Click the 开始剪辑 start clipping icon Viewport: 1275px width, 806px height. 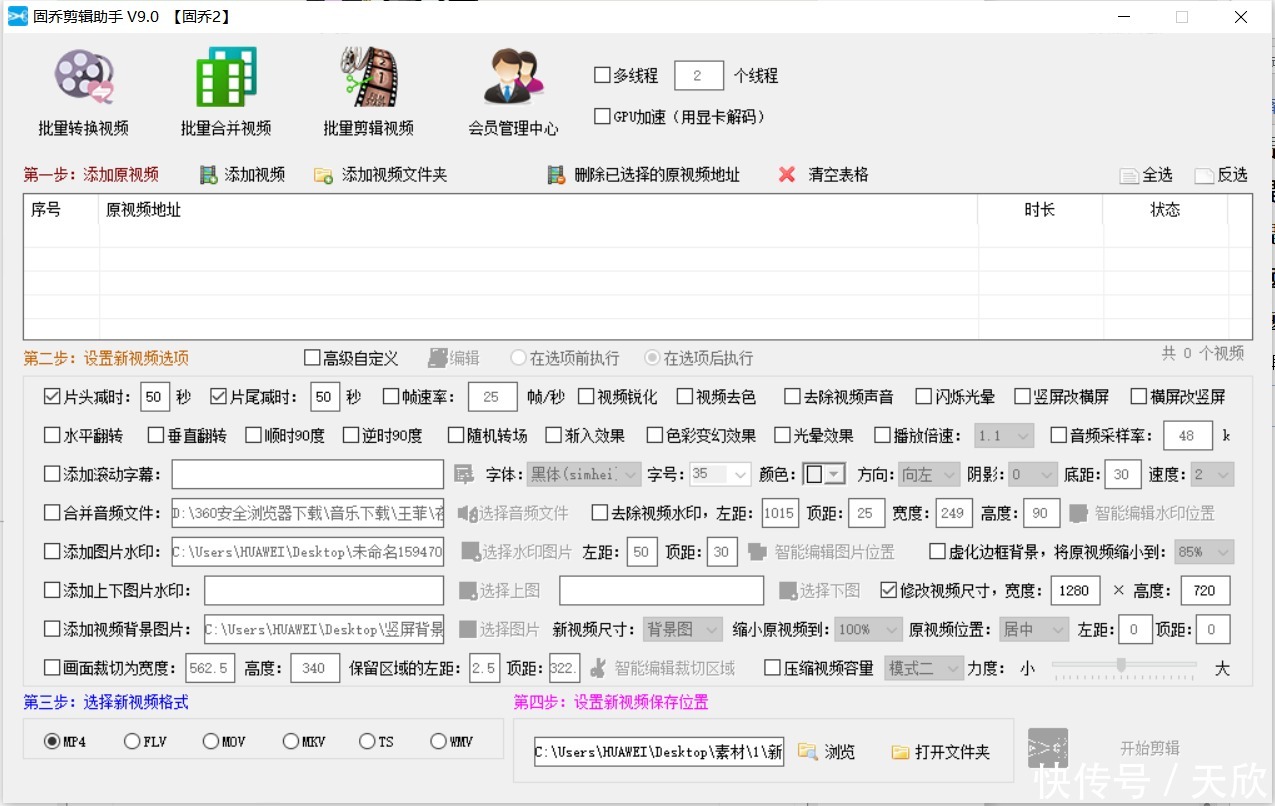point(1046,746)
